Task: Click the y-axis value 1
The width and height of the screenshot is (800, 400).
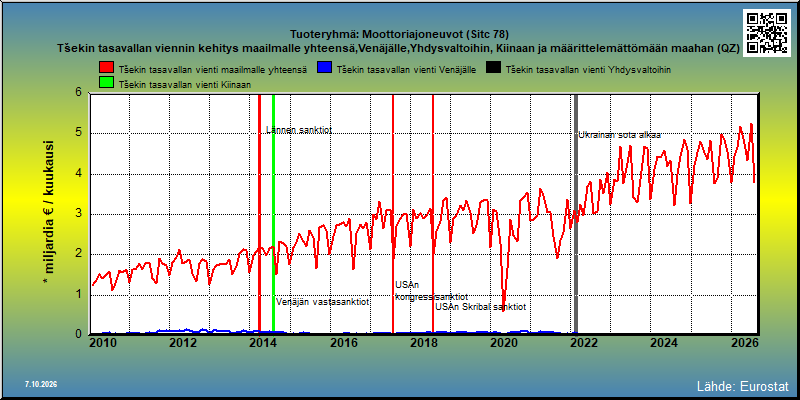Action: (x=79, y=294)
